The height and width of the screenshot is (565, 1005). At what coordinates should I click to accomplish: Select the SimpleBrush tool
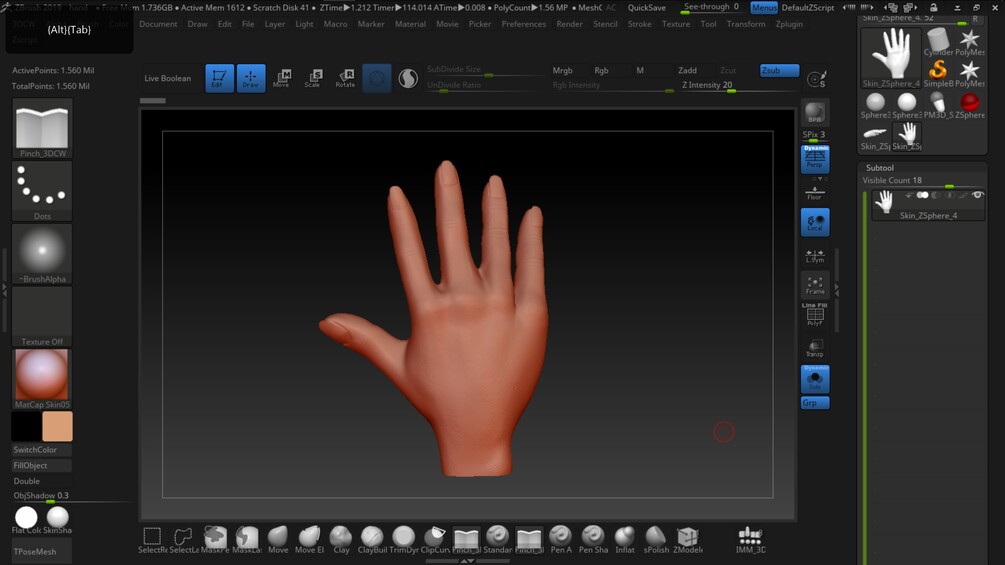coord(938,73)
